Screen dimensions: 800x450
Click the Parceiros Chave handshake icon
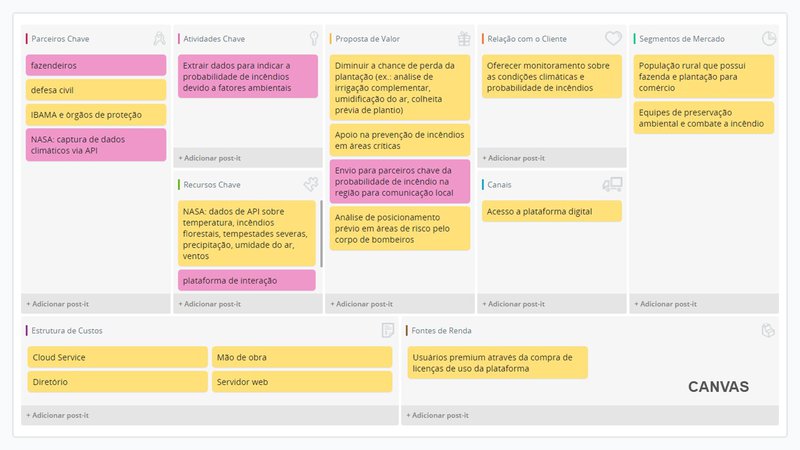pos(159,39)
